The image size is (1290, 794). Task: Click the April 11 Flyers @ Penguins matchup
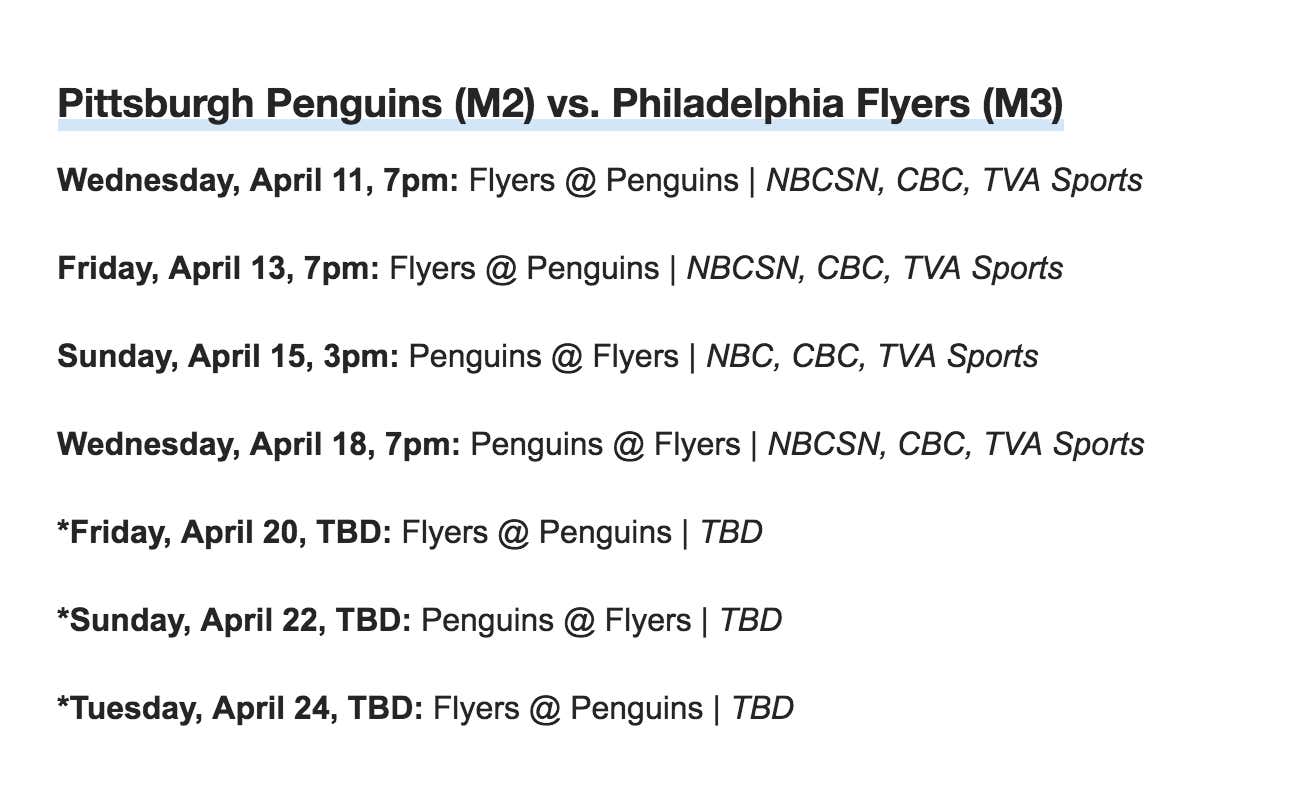[604, 181]
